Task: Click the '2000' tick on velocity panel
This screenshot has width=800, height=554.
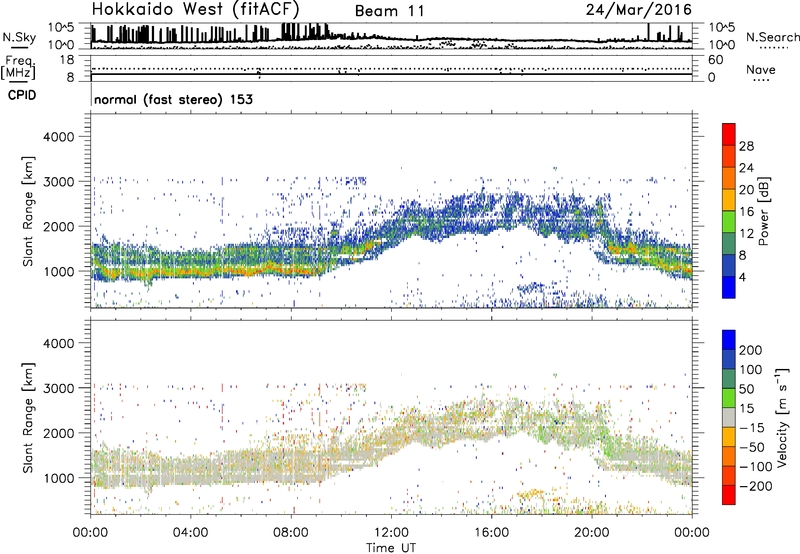Action: (x=59, y=433)
